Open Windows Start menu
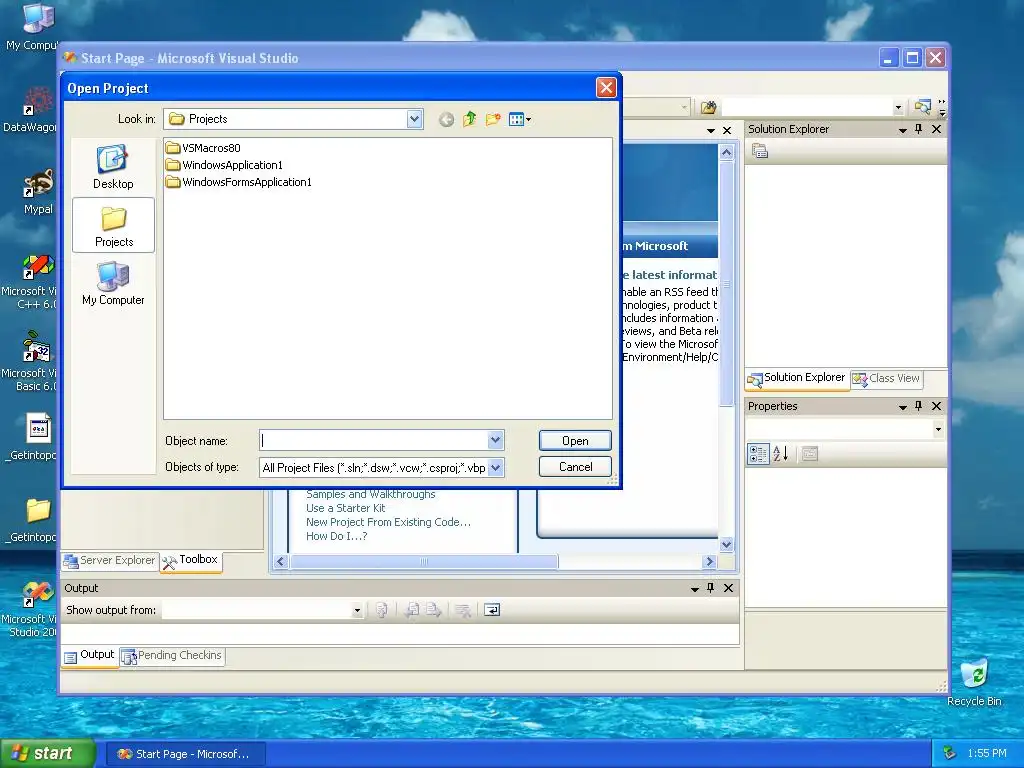 click(x=47, y=754)
